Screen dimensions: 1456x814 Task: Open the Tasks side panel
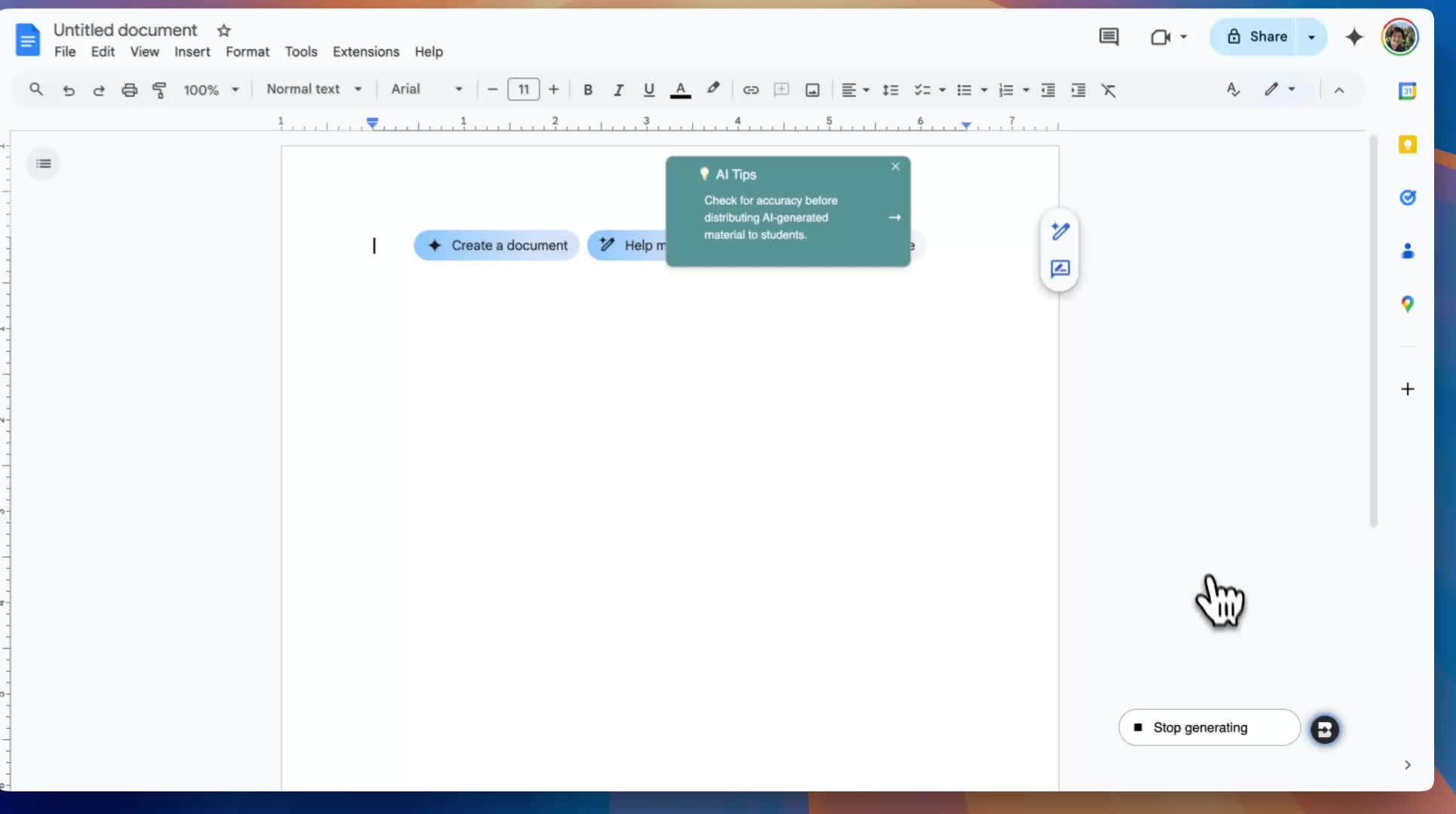(1407, 197)
